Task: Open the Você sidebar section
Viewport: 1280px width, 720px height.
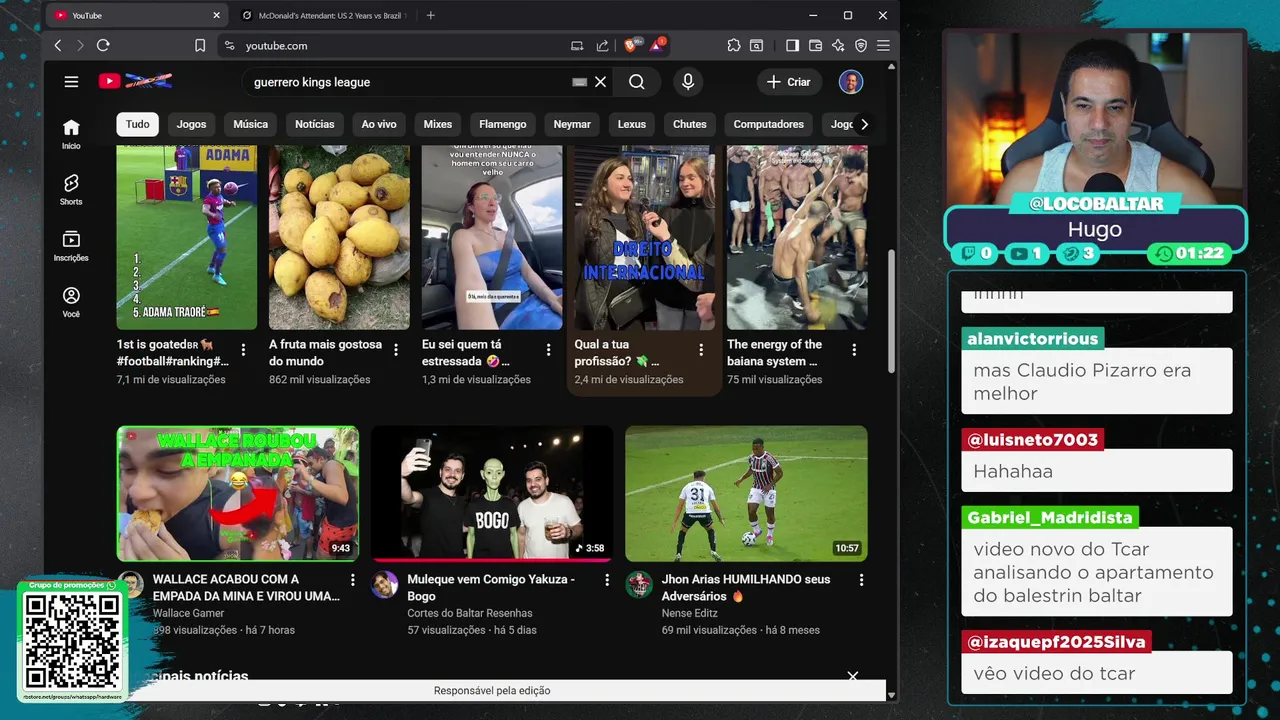Action: [x=71, y=301]
